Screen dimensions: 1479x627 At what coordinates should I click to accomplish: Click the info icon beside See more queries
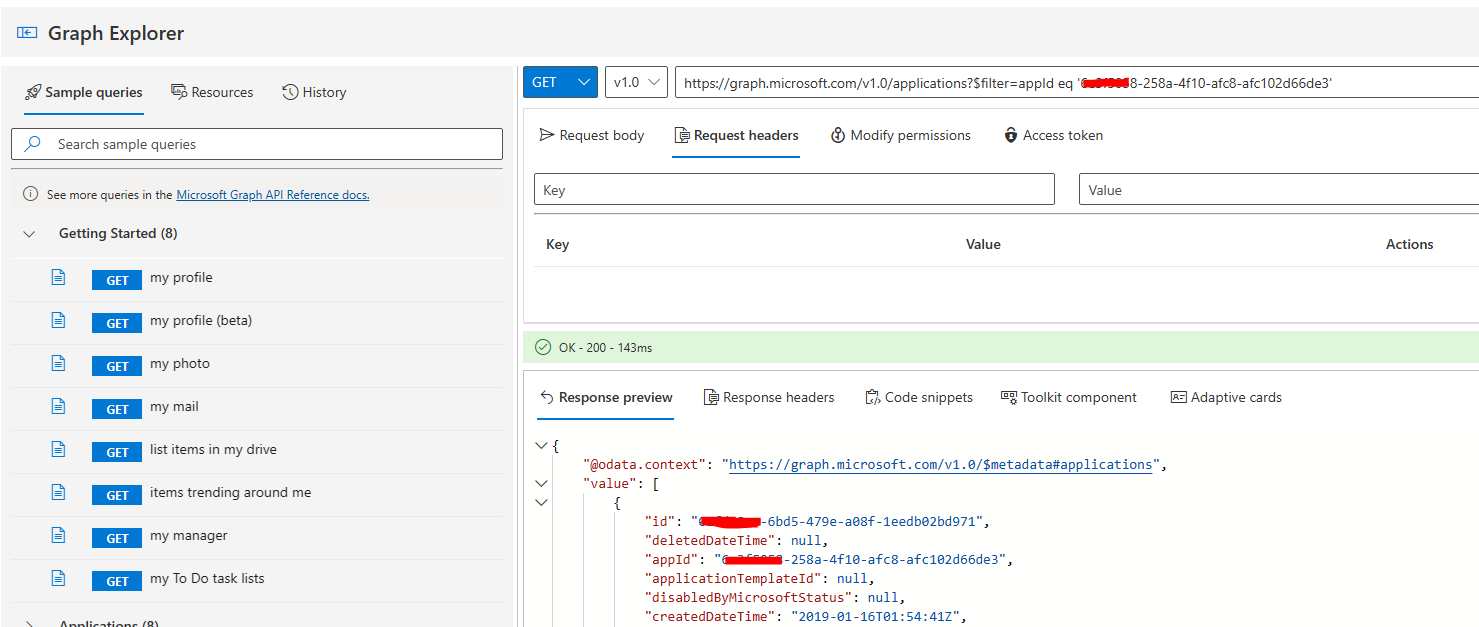tap(30, 195)
